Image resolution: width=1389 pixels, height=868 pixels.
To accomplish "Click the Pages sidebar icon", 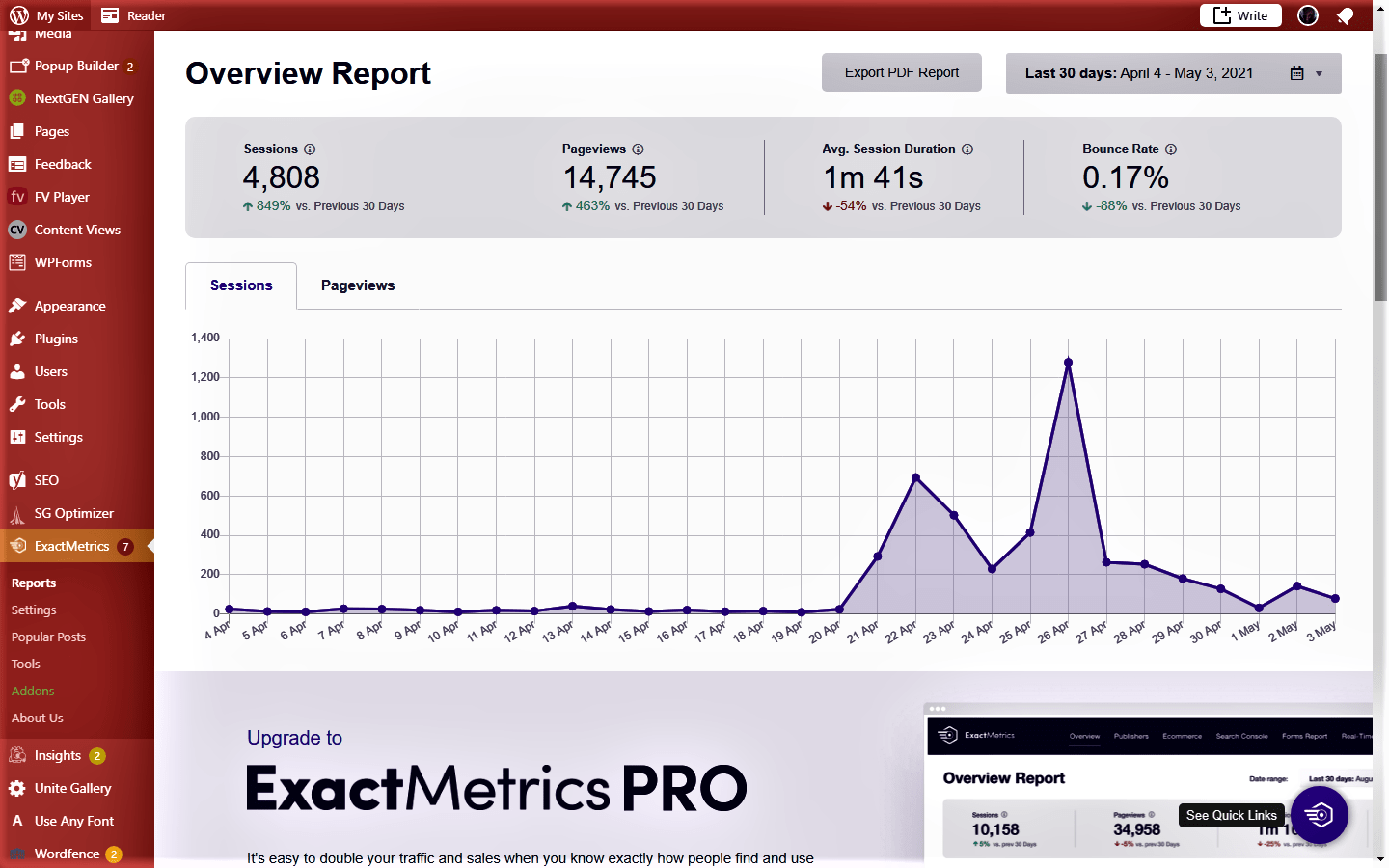I will click(17, 131).
